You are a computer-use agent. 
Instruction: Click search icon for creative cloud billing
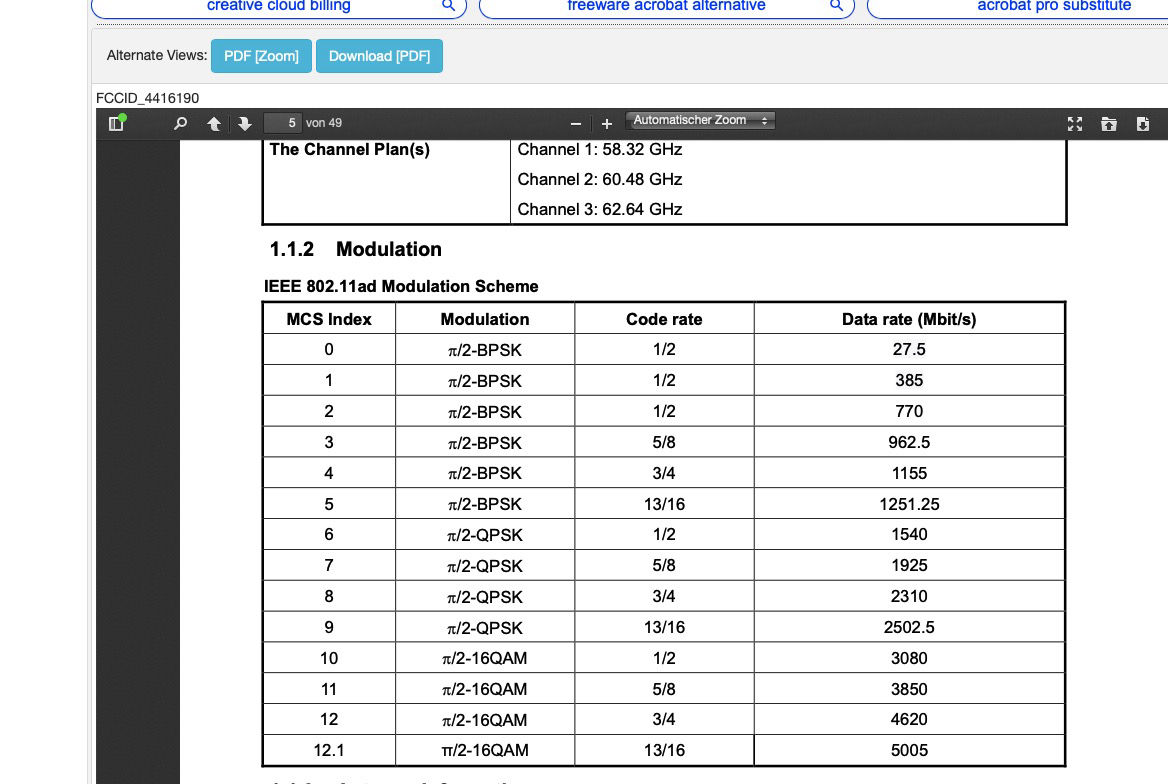click(x=448, y=5)
